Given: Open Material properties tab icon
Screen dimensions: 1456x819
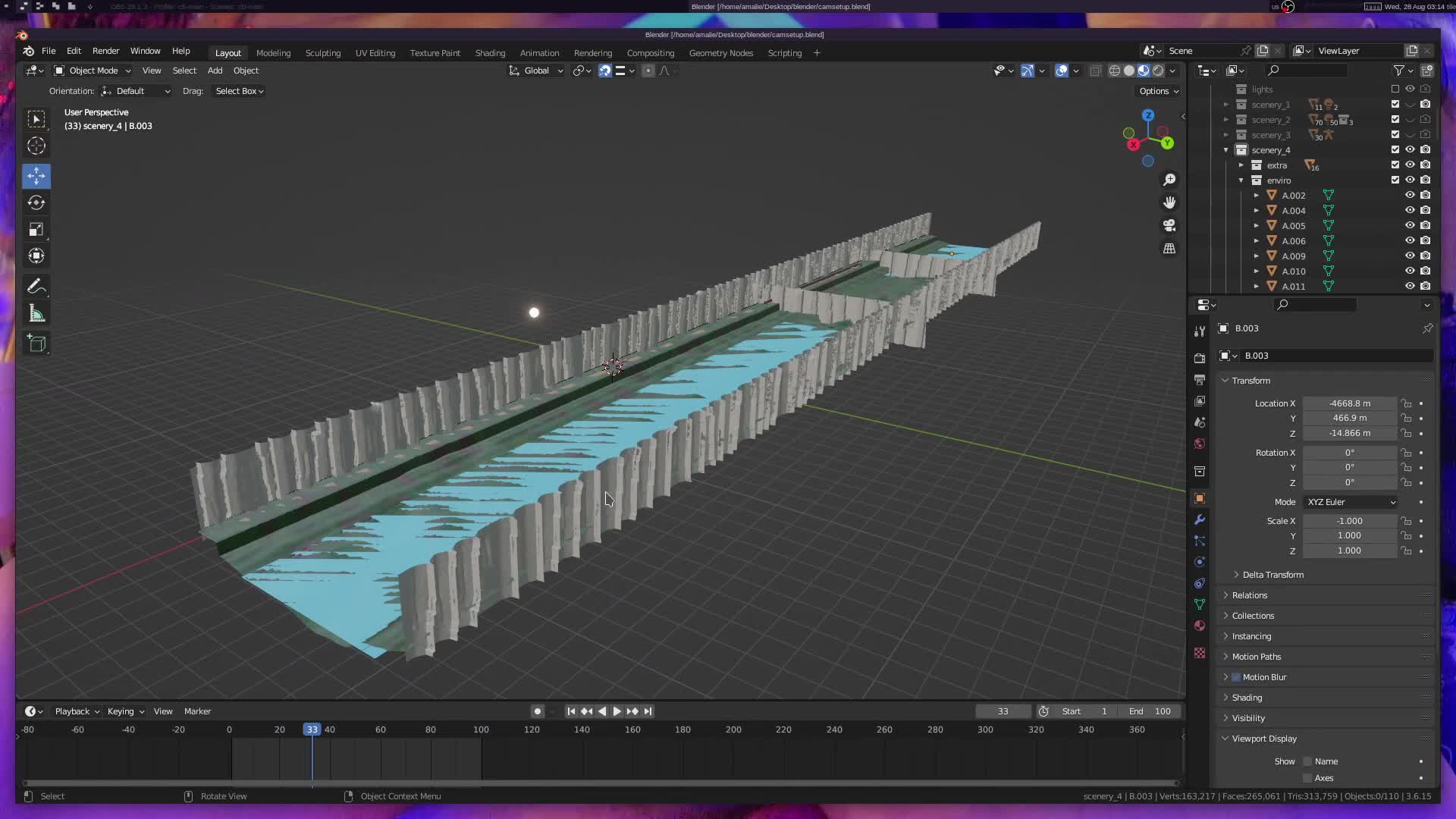Looking at the screenshot, I should (x=1200, y=626).
